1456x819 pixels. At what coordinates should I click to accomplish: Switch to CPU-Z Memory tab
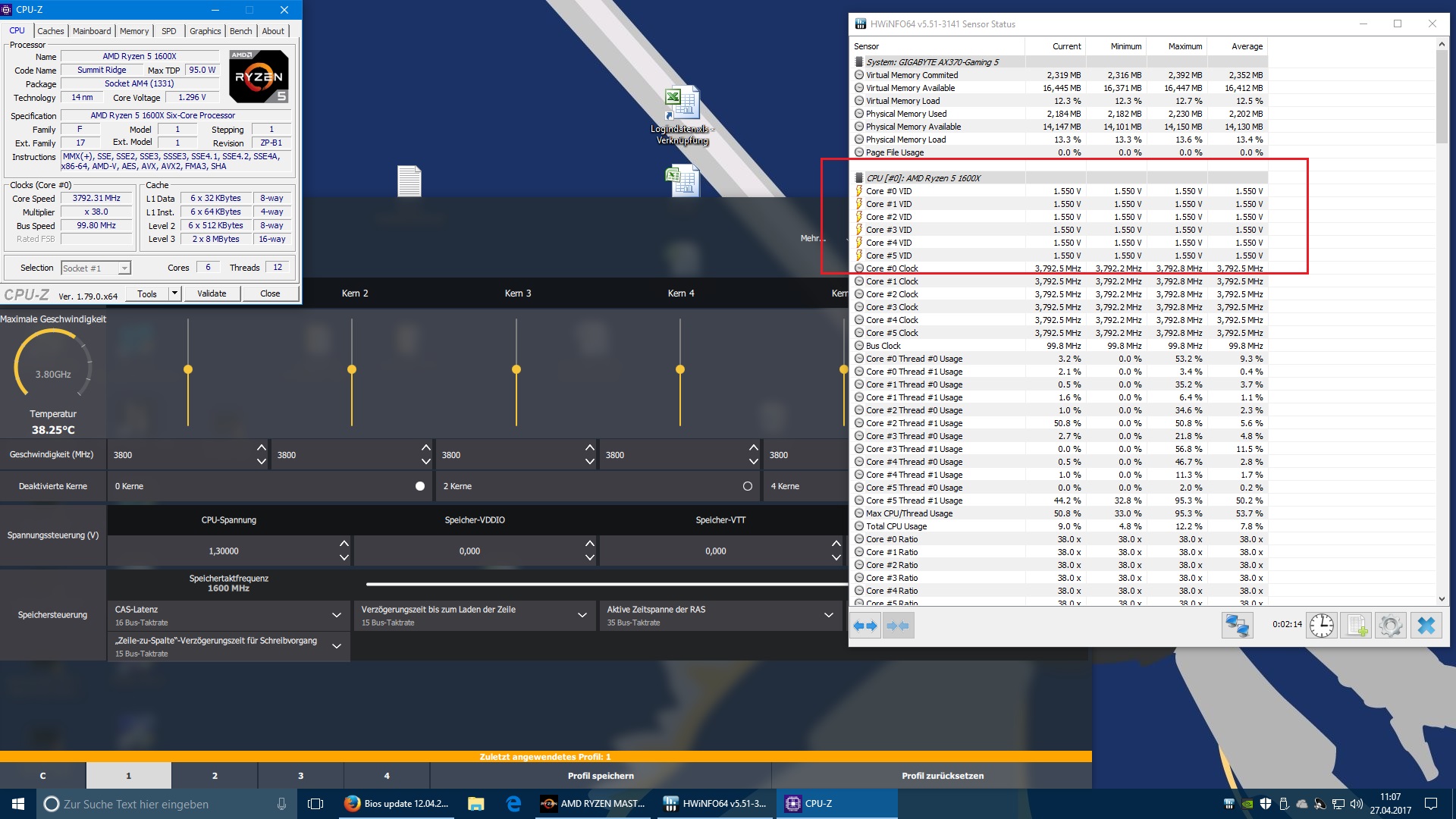coord(134,31)
